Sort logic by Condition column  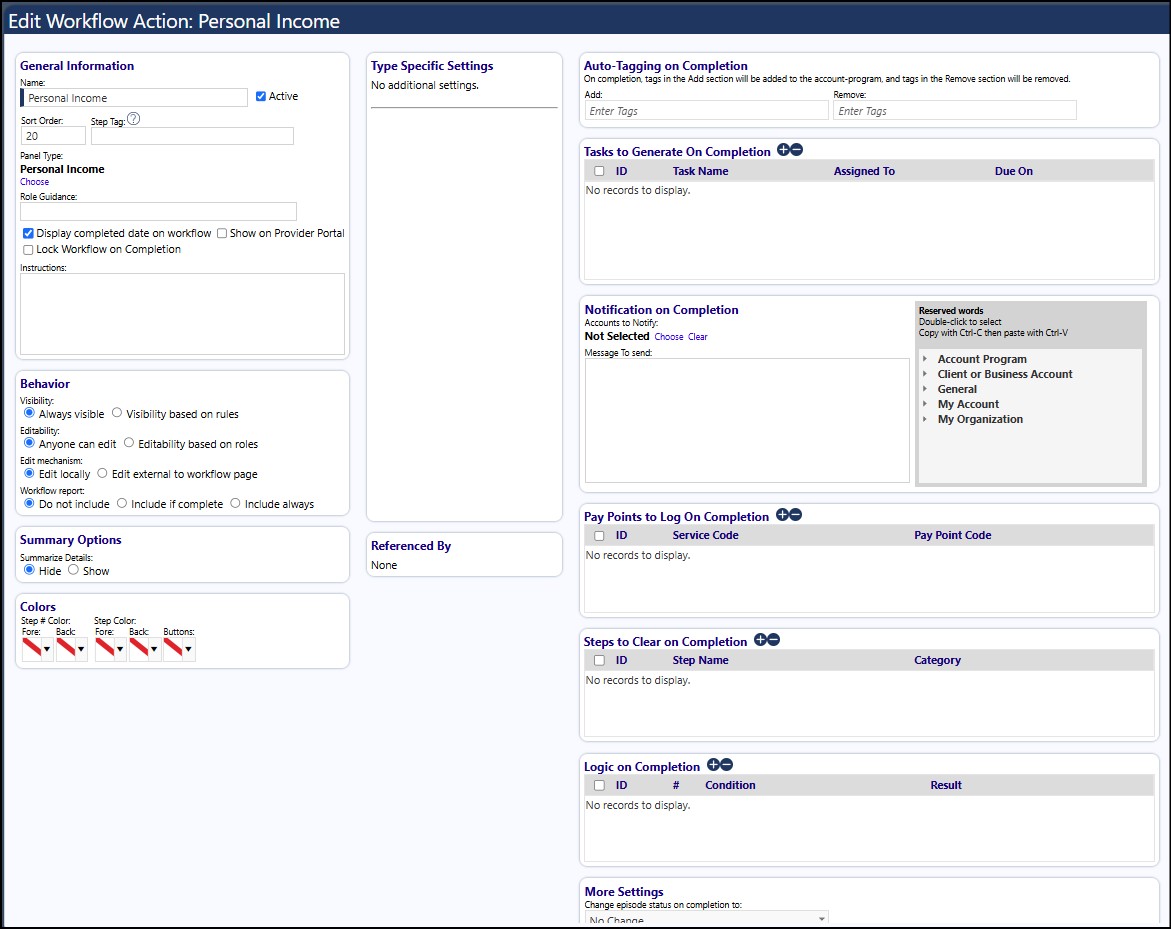pyautogui.click(x=730, y=786)
